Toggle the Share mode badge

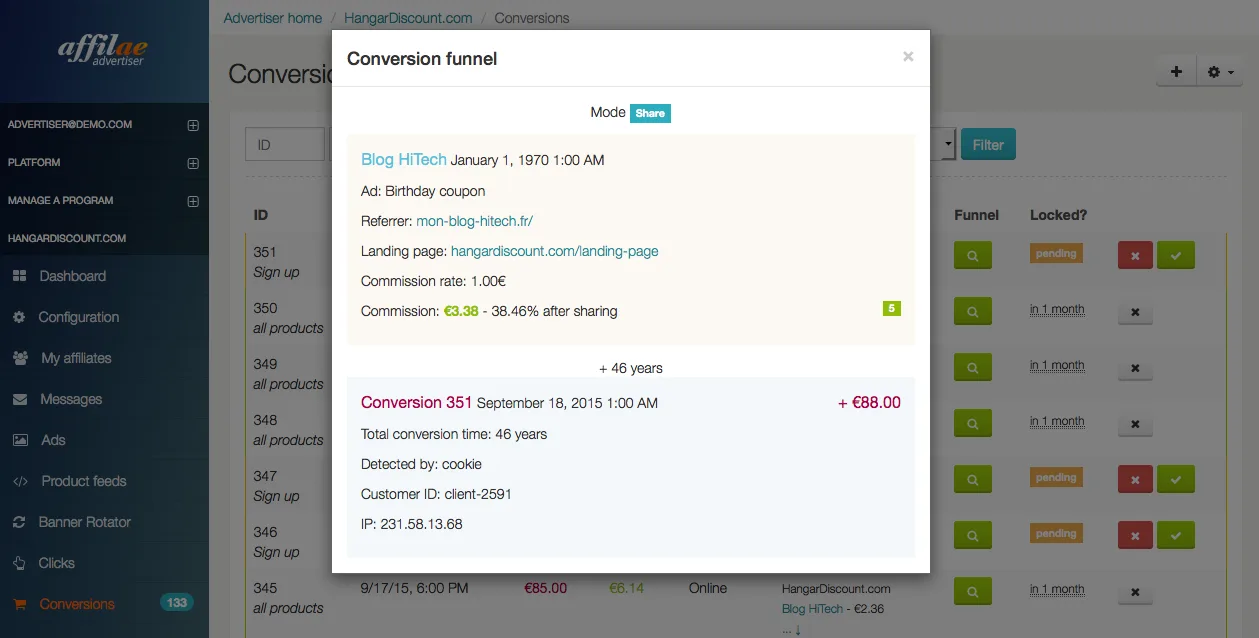click(650, 113)
